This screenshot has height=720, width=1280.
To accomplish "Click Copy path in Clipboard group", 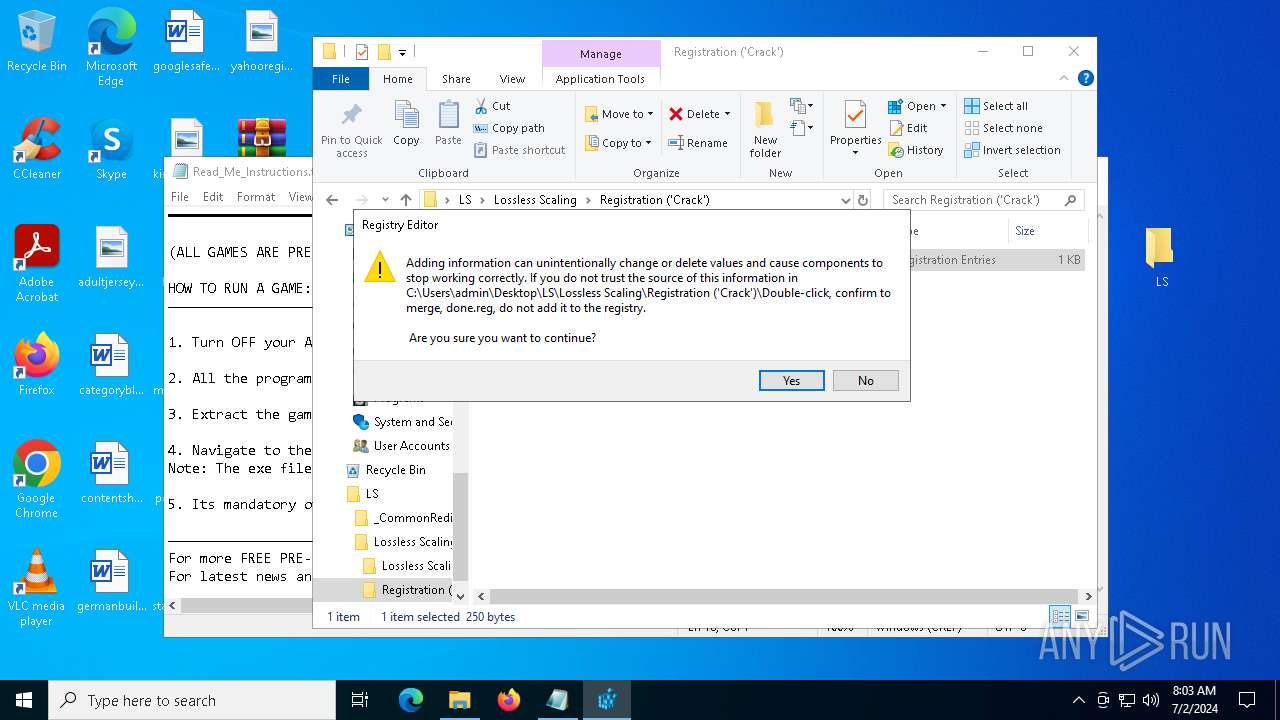I will [x=509, y=128].
